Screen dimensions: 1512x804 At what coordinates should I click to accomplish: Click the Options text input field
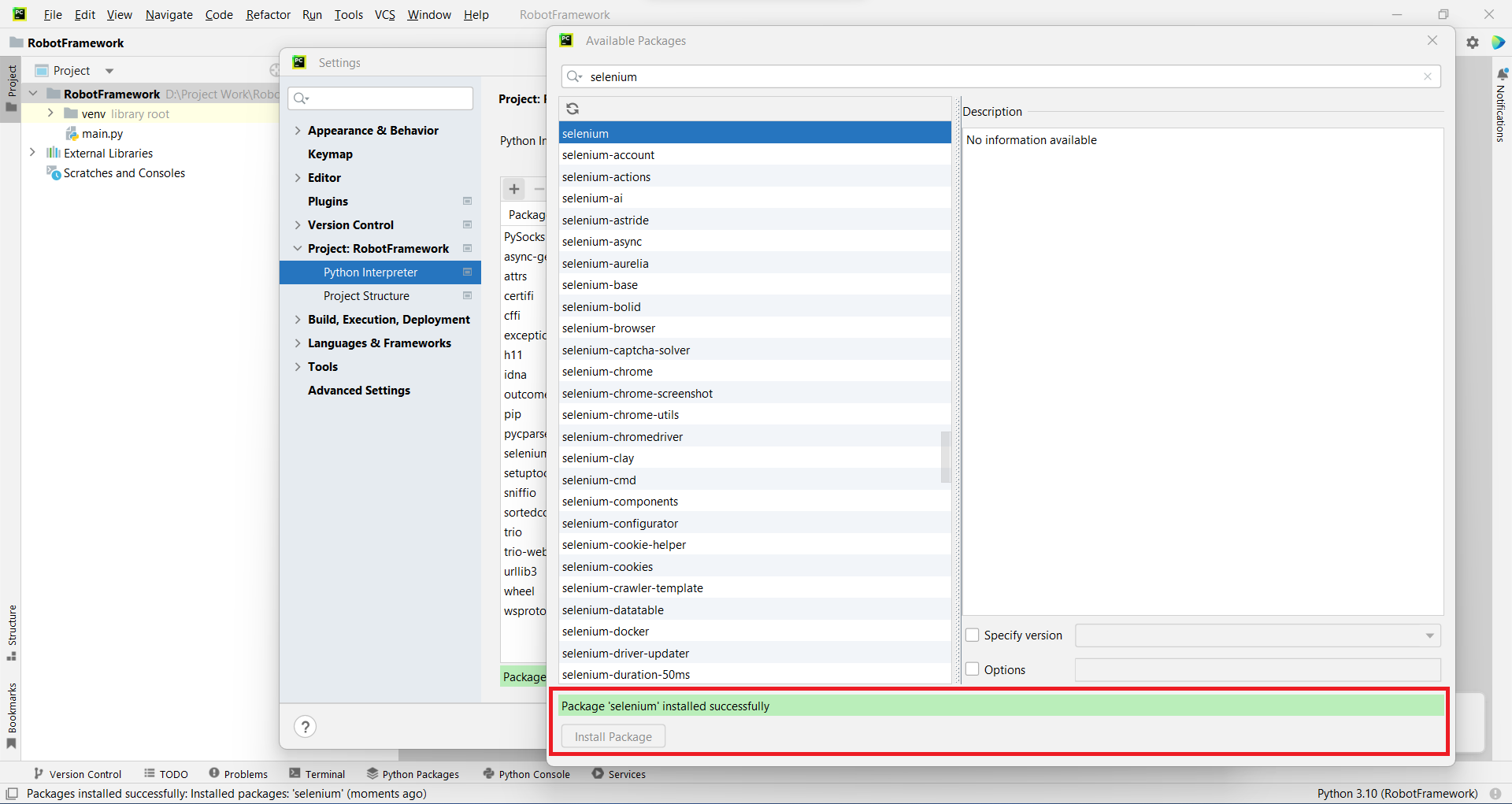coord(1258,669)
